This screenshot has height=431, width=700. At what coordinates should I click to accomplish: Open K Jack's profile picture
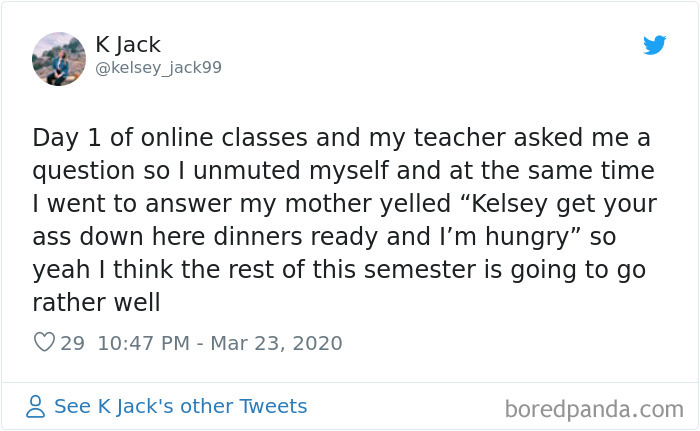click(x=59, y=58)
